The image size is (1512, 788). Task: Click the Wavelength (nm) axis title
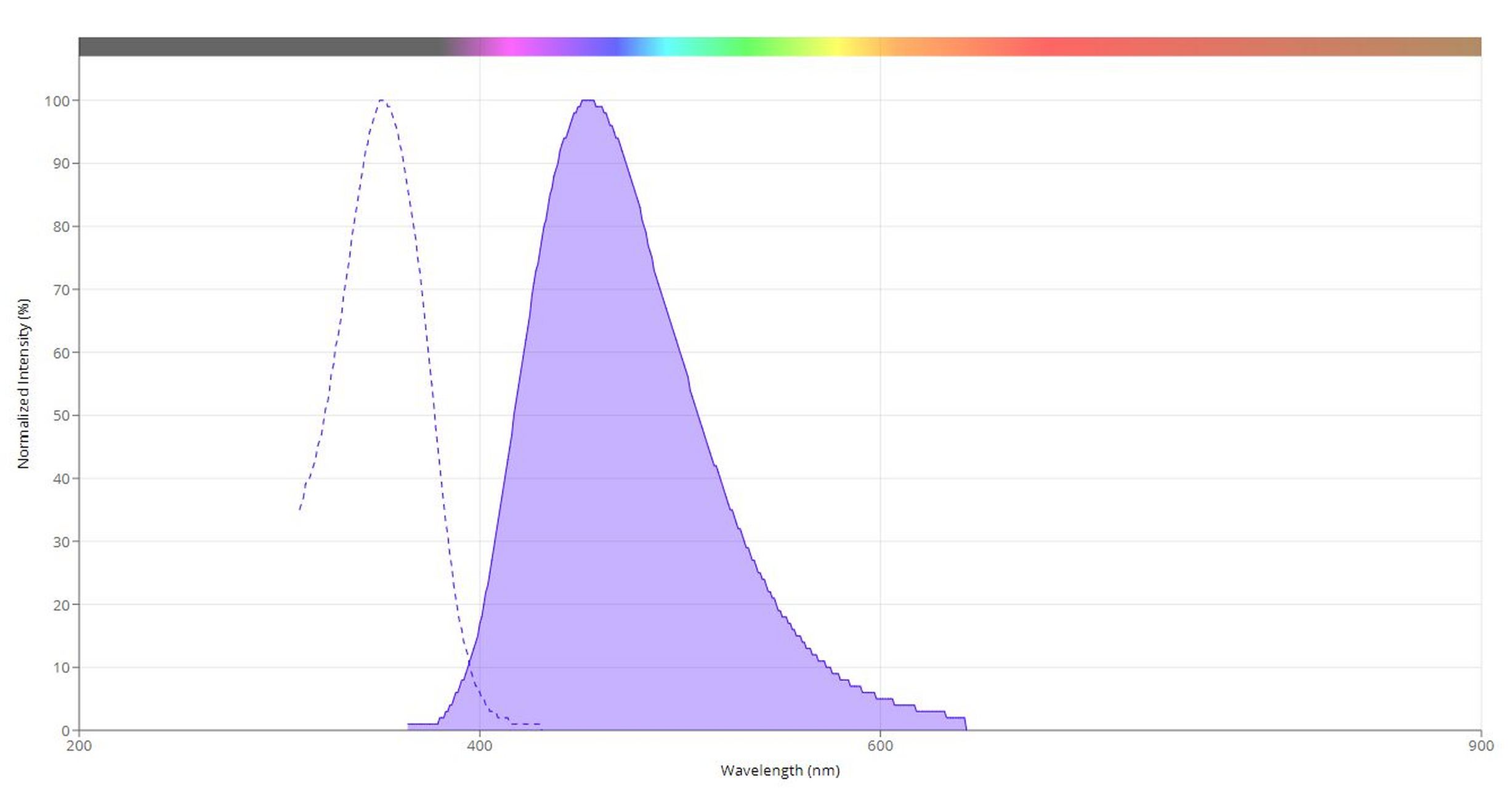click(x=780, y=771)
